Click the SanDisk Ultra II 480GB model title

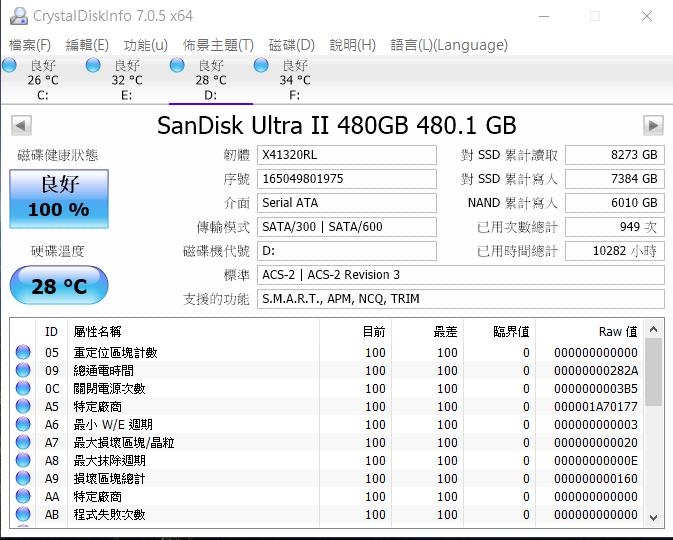pos(336,125)
